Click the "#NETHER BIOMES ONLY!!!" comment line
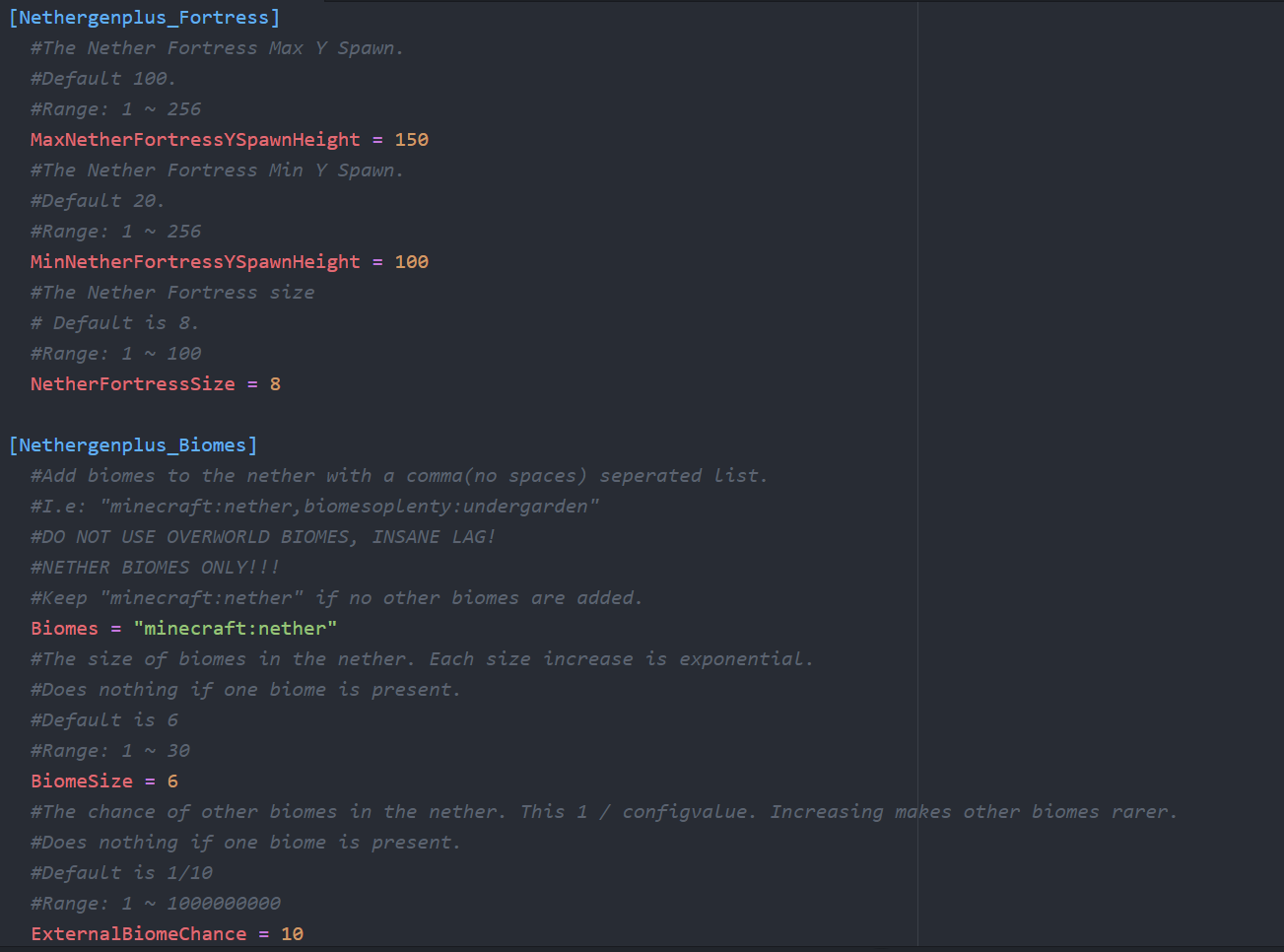 tap(156, 568)
